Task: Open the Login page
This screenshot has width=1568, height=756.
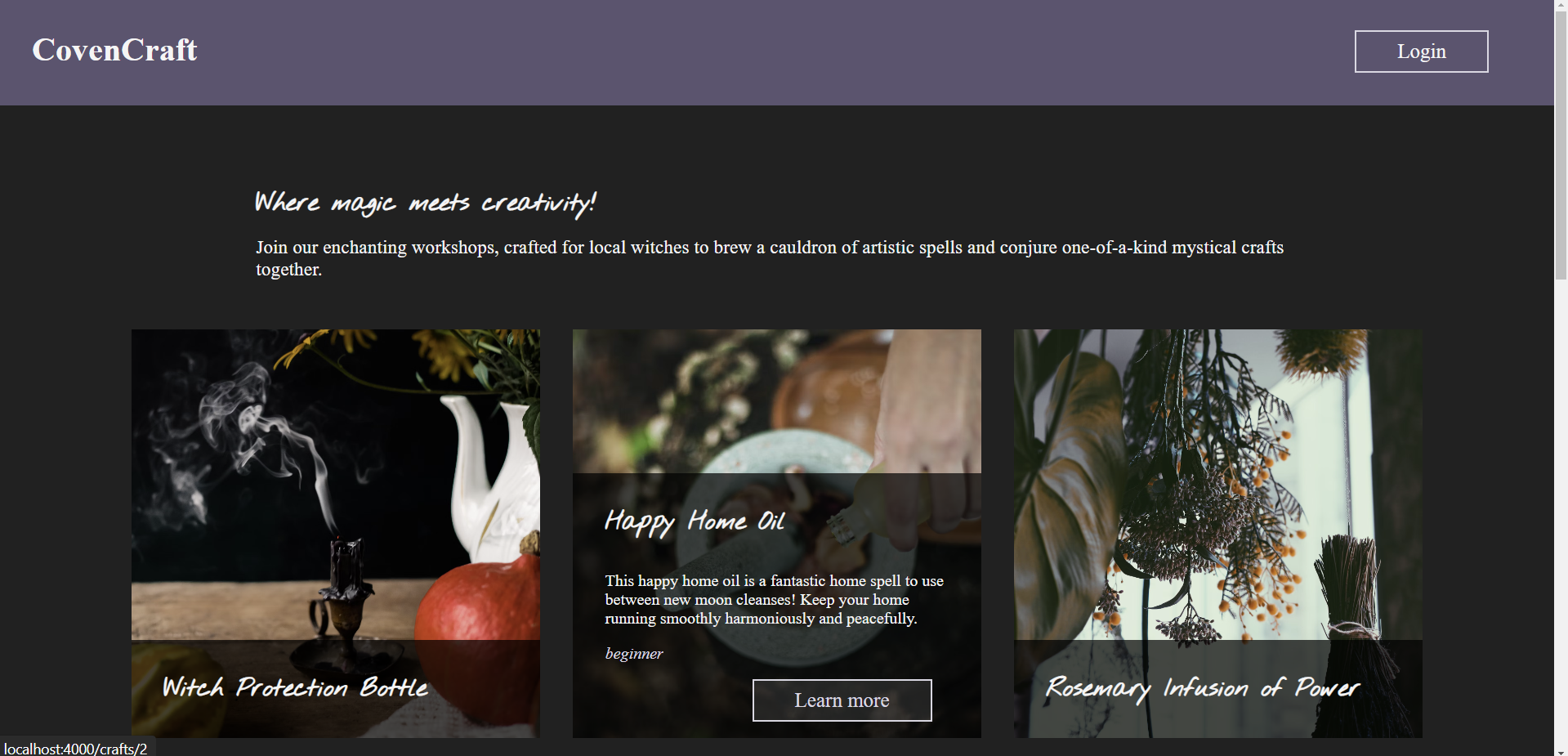Action: tap(1421, 51)
